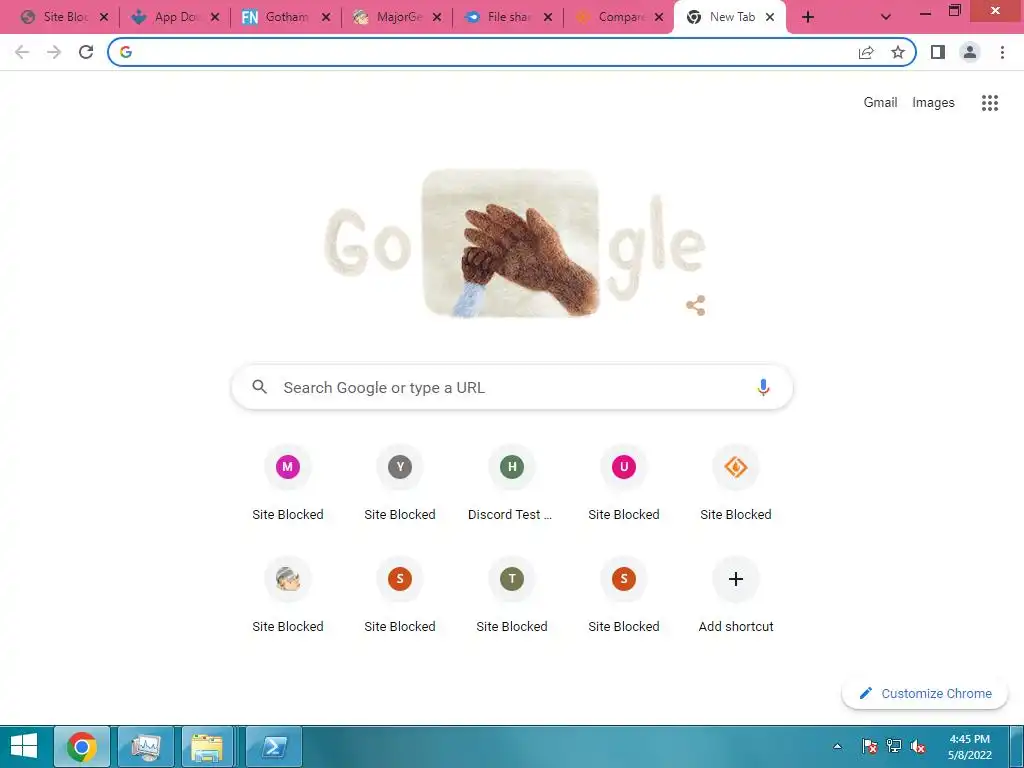The image size is (1024, 768).
Task: Click Chrome in the taskbar
Action: 82,746
